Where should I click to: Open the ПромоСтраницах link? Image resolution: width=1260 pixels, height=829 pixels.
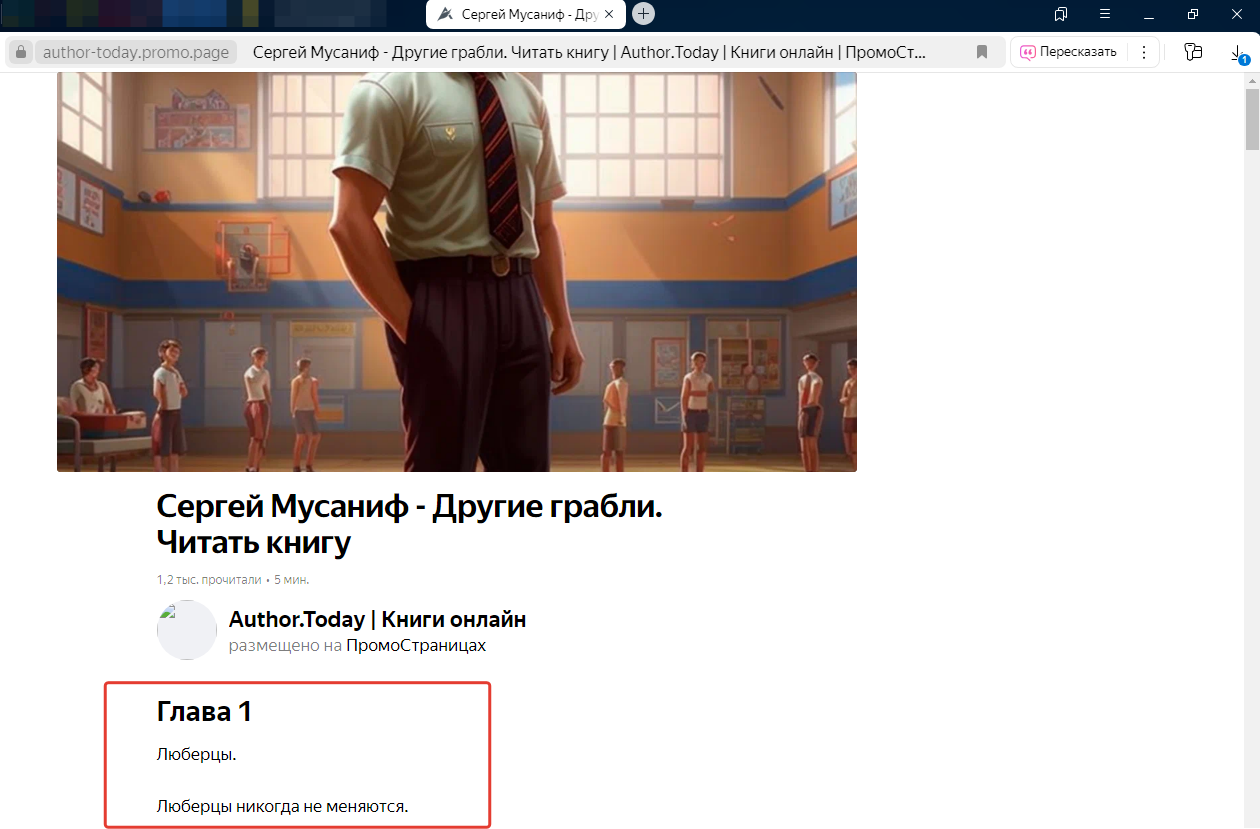[416, 645]
